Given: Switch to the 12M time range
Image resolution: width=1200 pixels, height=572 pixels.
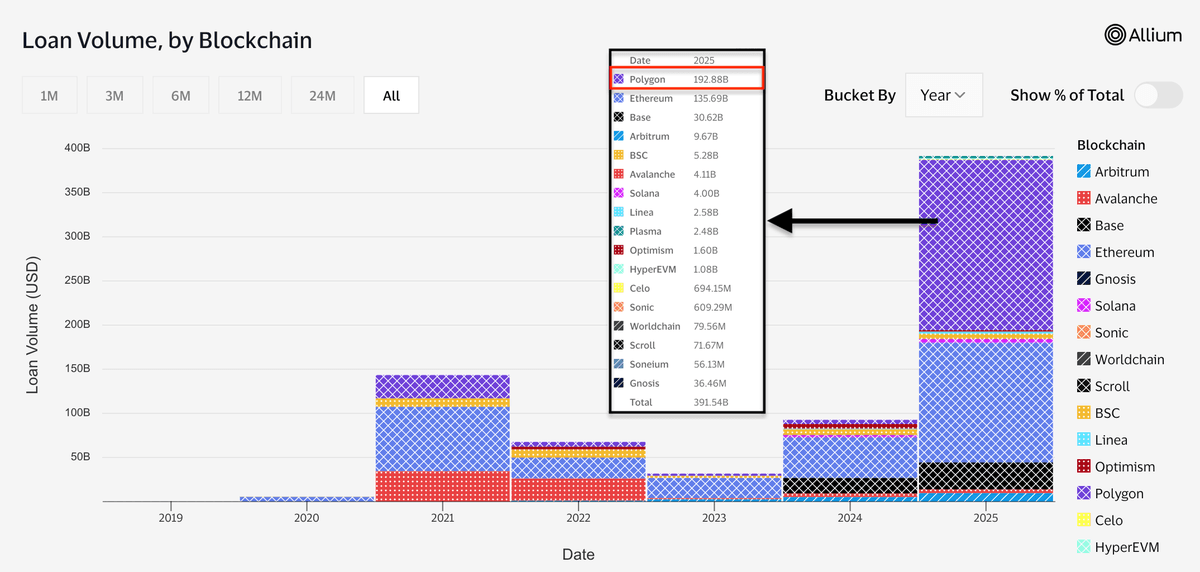Looking at the screenshot, I should point(249,96).
